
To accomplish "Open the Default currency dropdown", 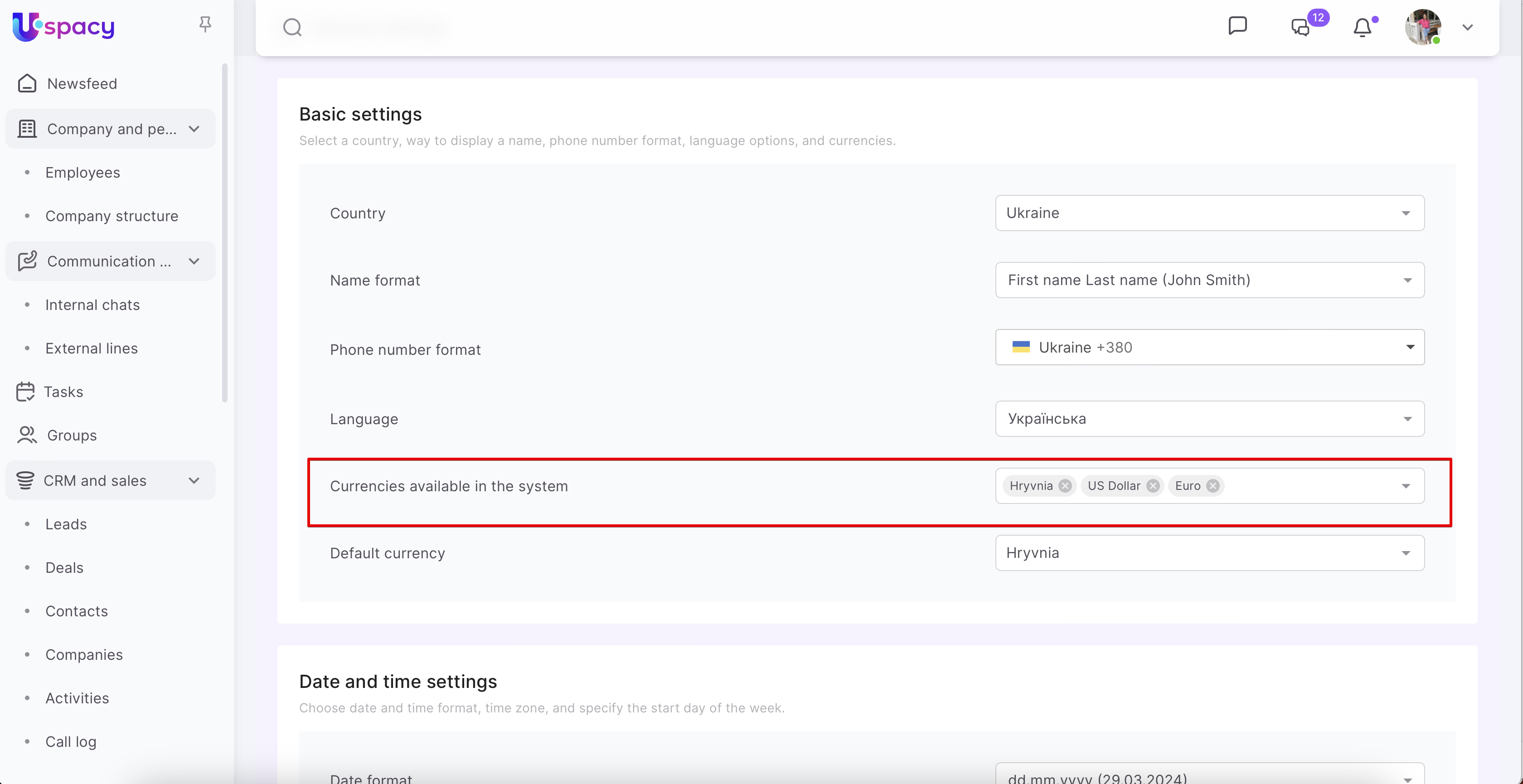I will coord(1209,553).
